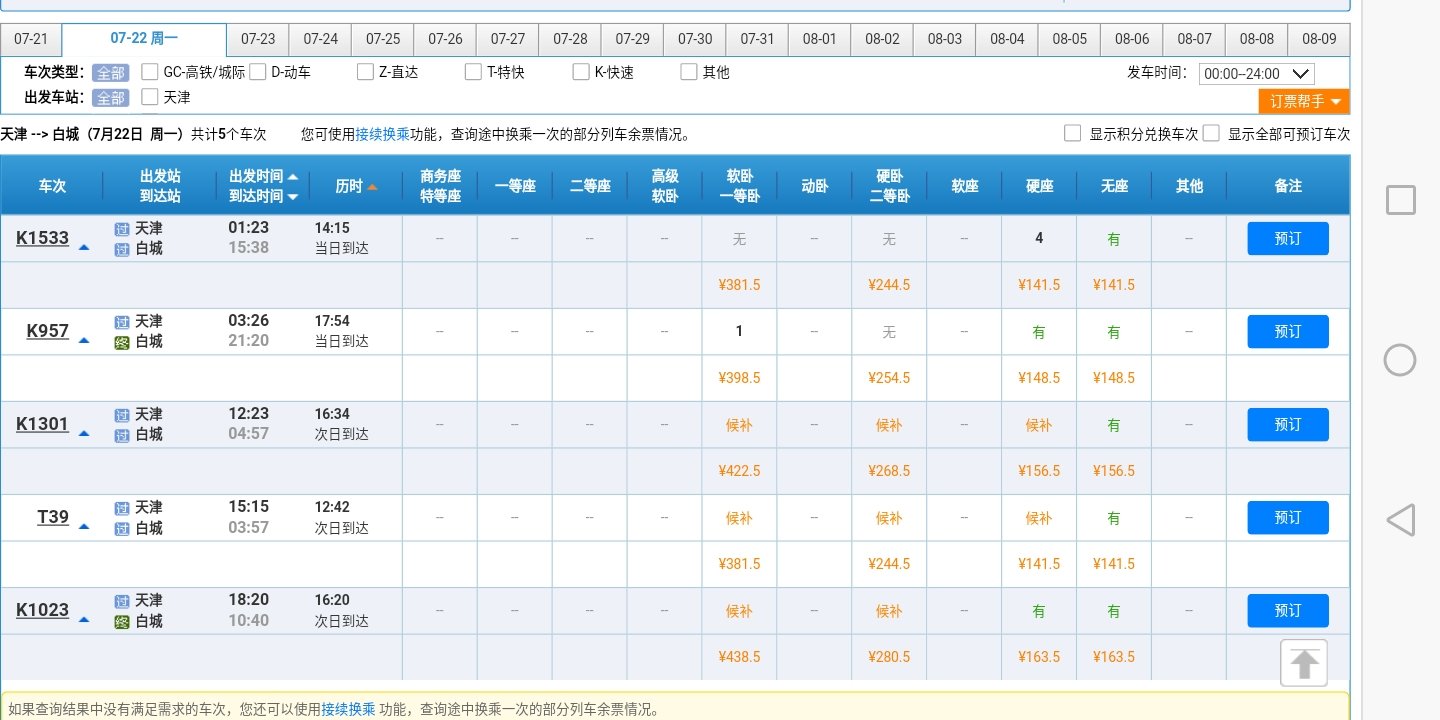1440x720 pixels.
Task: Select the 08-05 date tab
Action: click(x=1069, y=39)
